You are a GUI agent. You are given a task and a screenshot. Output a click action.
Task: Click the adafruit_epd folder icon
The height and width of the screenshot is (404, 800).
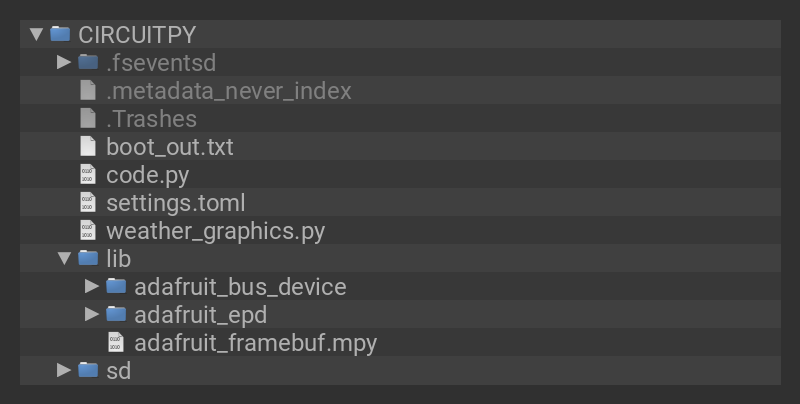(116, 315)
